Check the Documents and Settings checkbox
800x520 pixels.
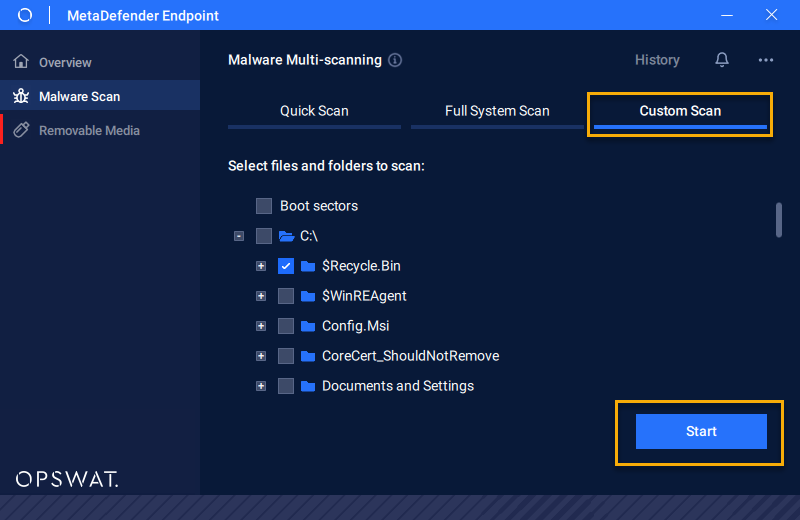[286, 386]
